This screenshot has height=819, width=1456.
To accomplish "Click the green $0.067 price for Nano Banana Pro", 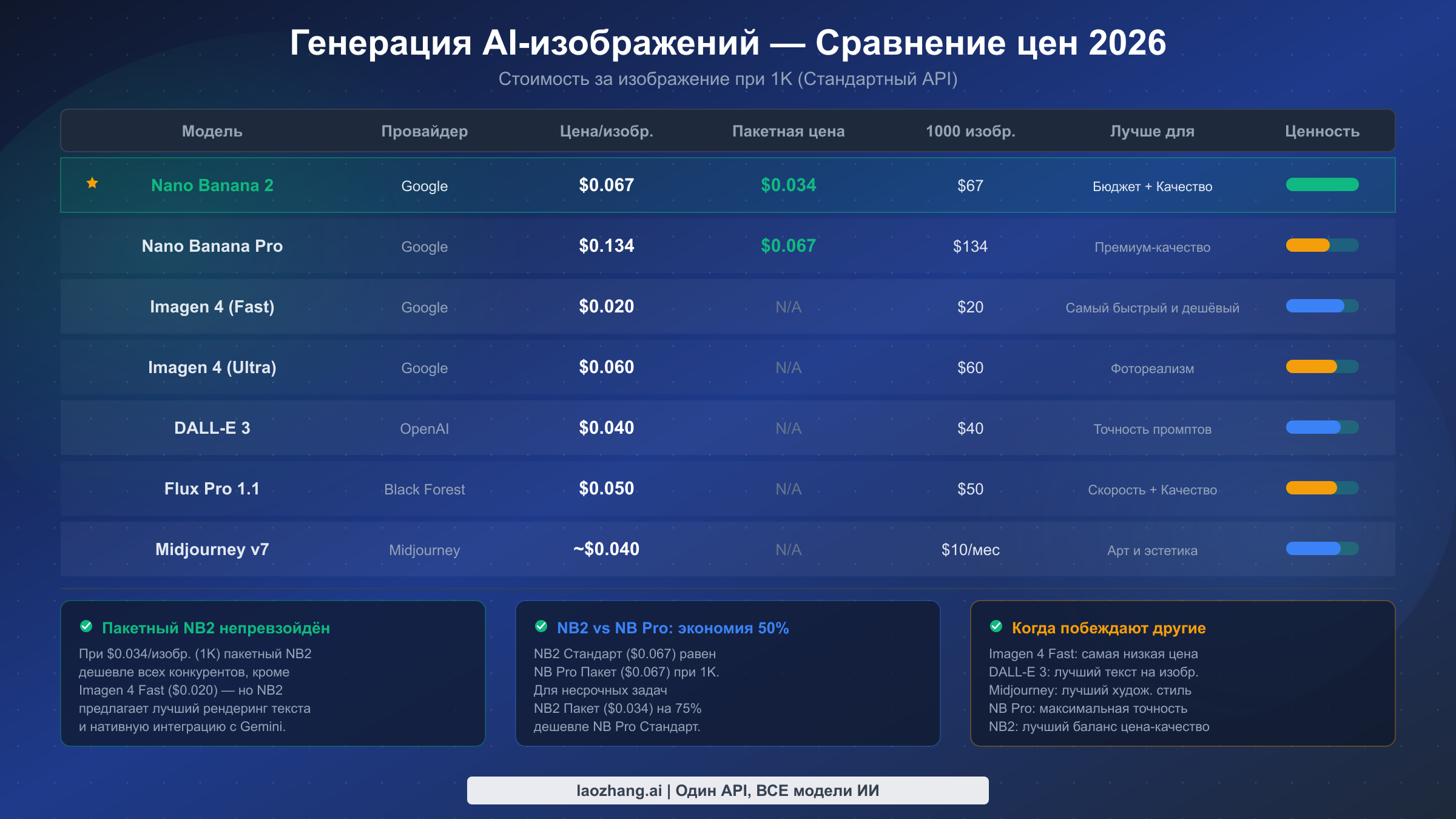I will (x=789, y=246).
